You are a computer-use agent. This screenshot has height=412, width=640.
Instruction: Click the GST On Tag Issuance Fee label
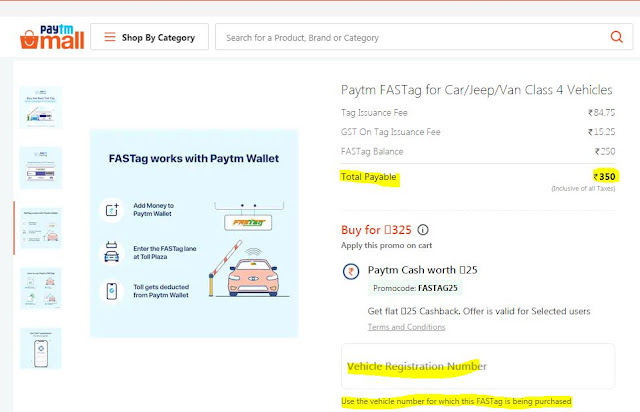tap(391, 132)
